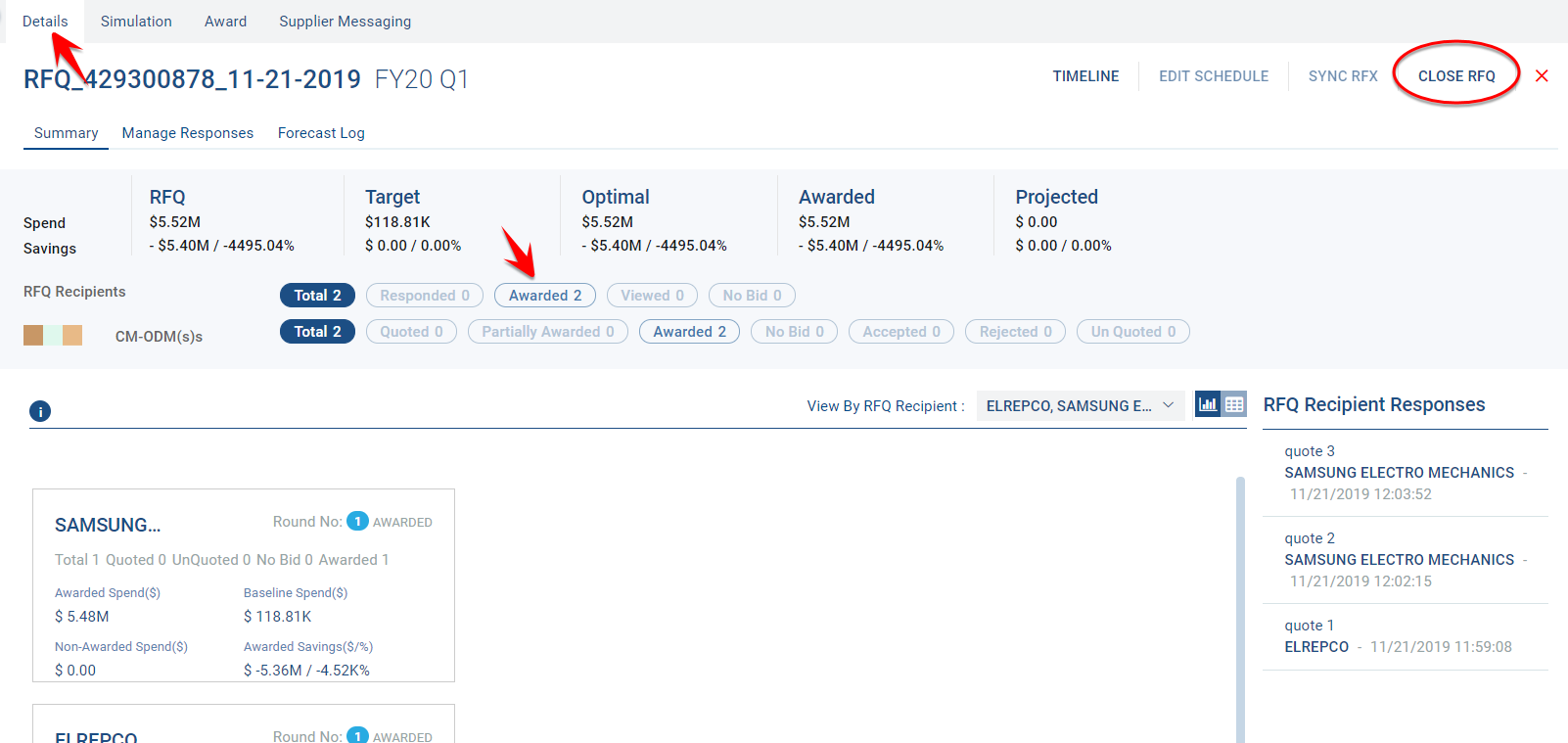Switch to the bar chart view icon

[1209, 404]
